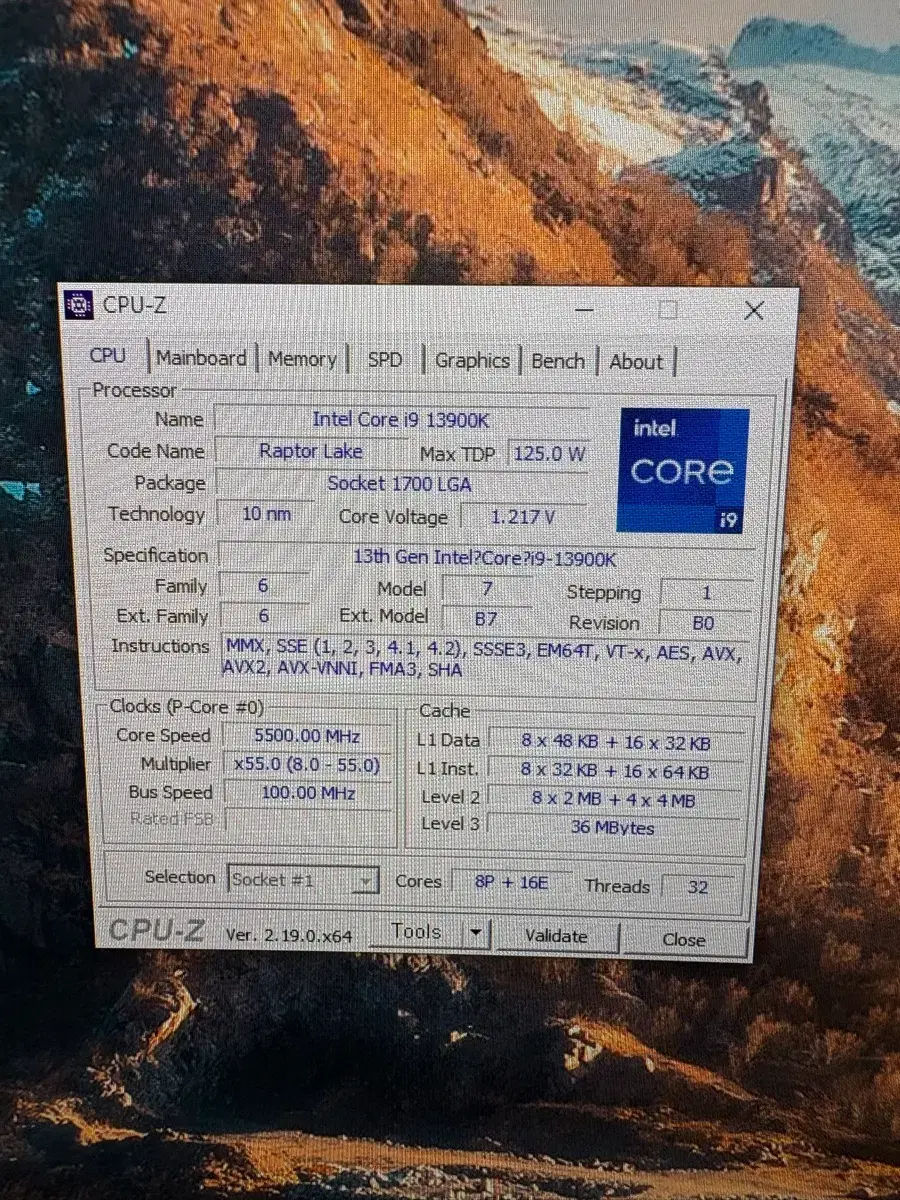
Task: Click the code name value 'Raptor Lake'
Action: tap(311, 451)
